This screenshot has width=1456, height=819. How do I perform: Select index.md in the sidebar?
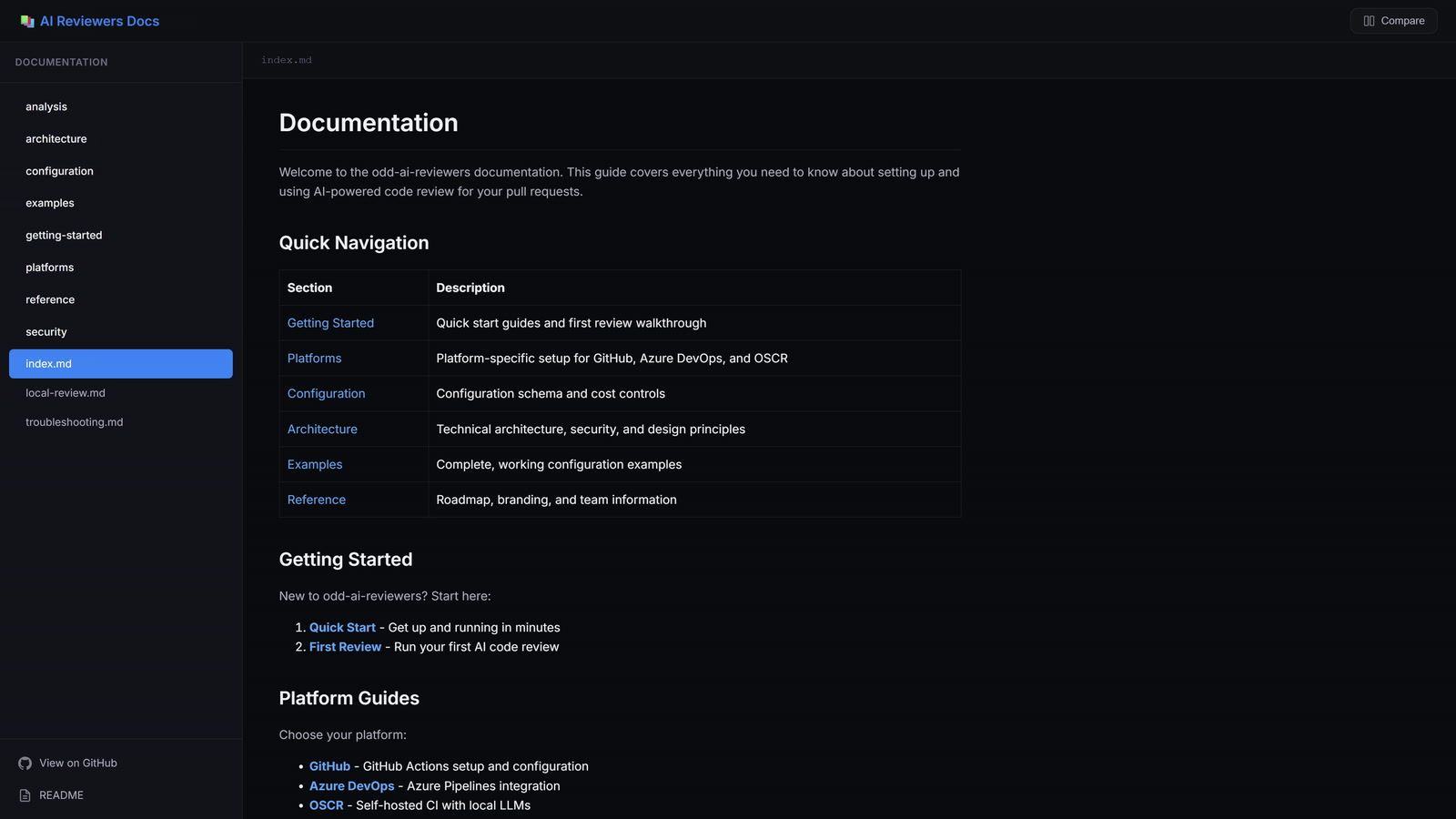tap(121, 364)
